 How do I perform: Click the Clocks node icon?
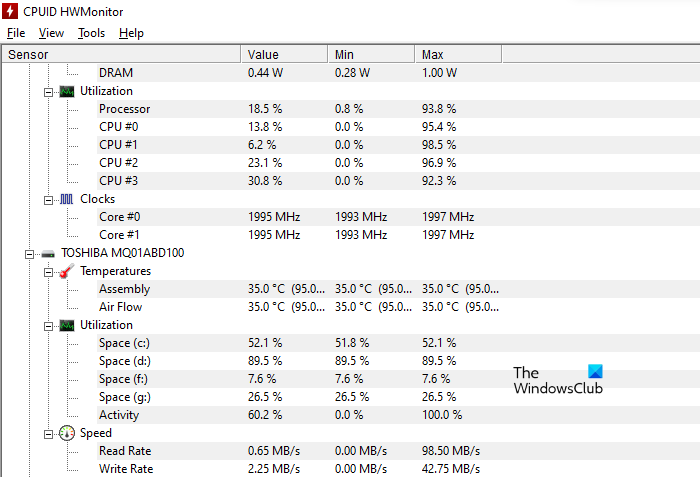67,199
